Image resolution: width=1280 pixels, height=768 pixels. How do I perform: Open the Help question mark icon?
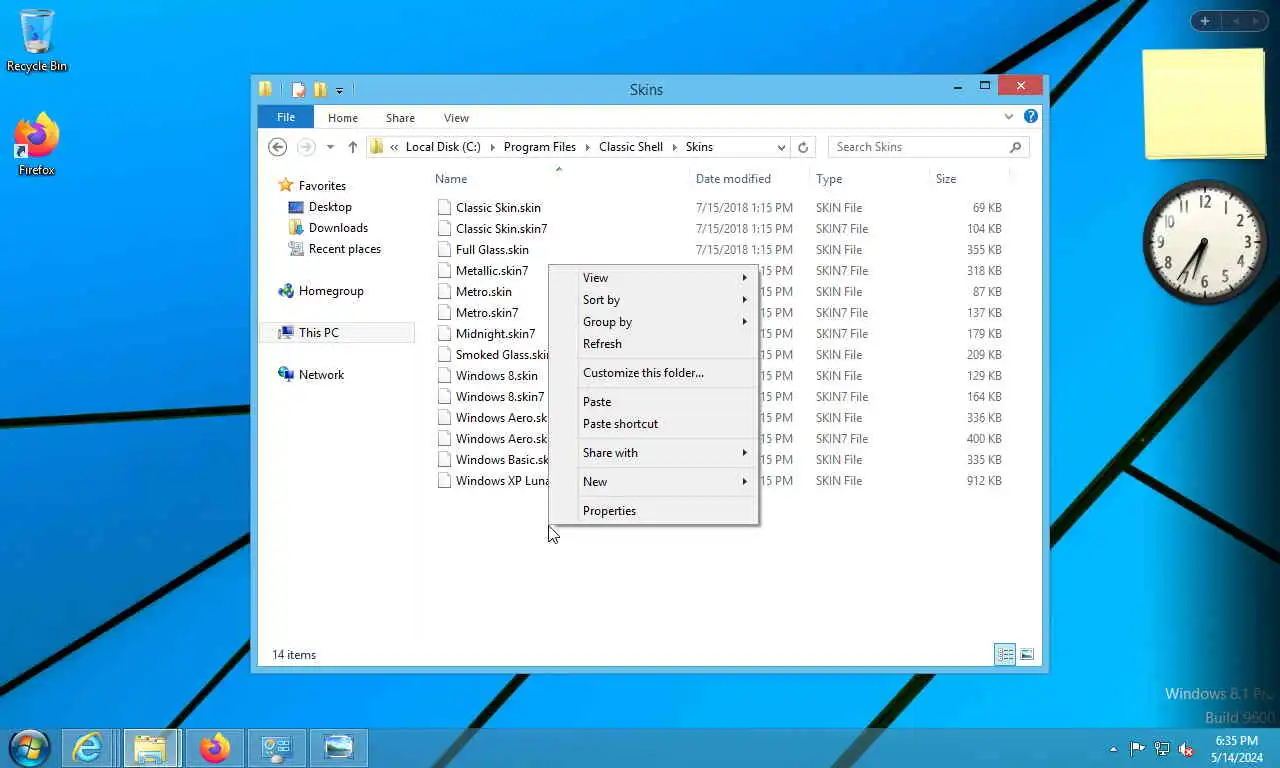coord(1030,117)
